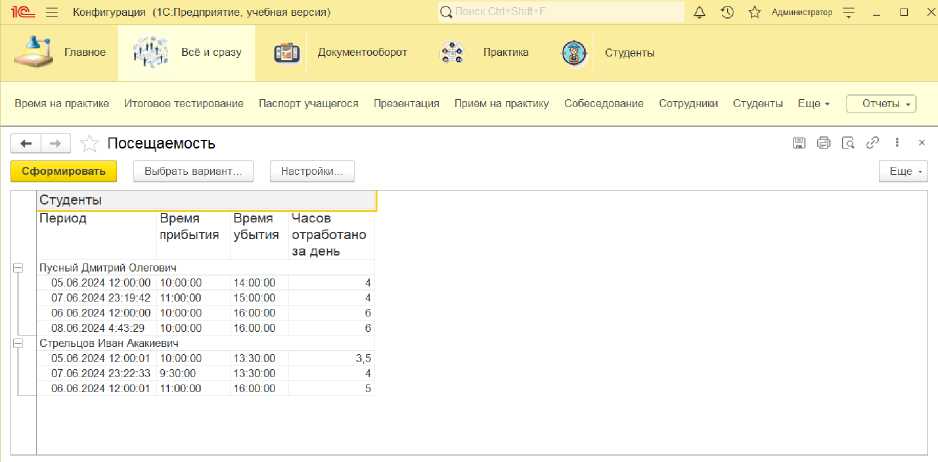Select Часов отработано за день header
This screenshot has width=938, height=462.
click(331, 235)
